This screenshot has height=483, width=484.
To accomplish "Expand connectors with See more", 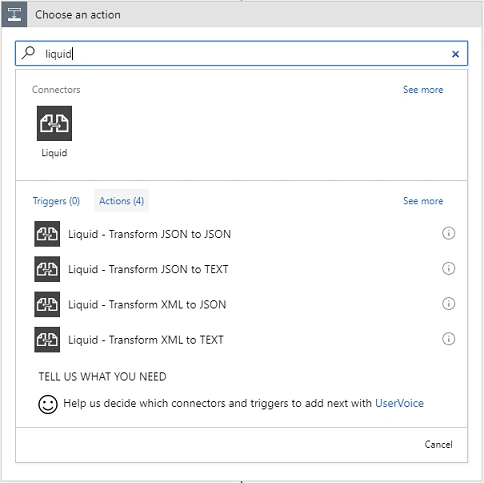I will click(423, 90).
